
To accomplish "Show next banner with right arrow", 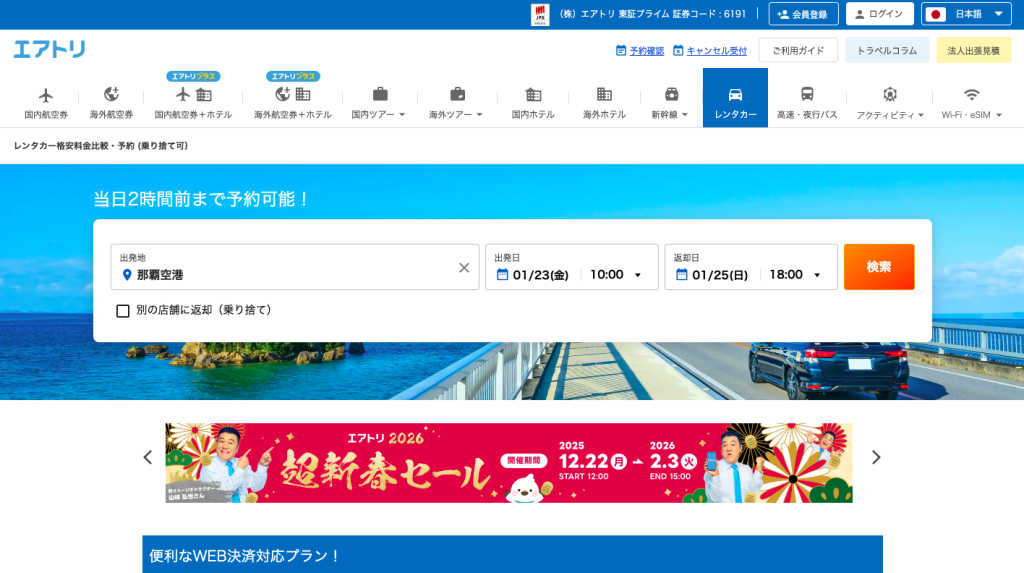I will click(876, 457).
